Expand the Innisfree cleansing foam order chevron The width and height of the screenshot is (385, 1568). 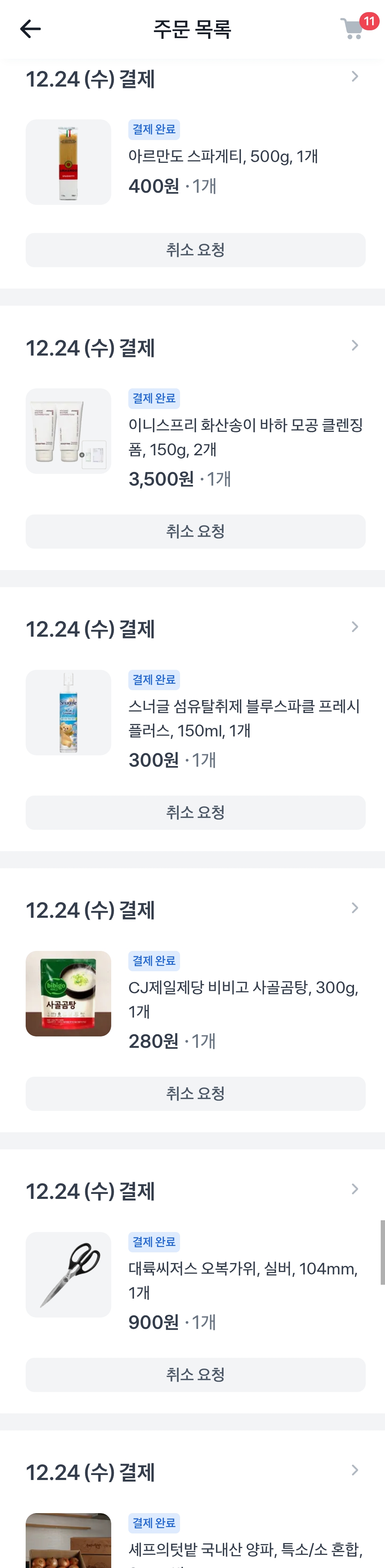point(355,346)
